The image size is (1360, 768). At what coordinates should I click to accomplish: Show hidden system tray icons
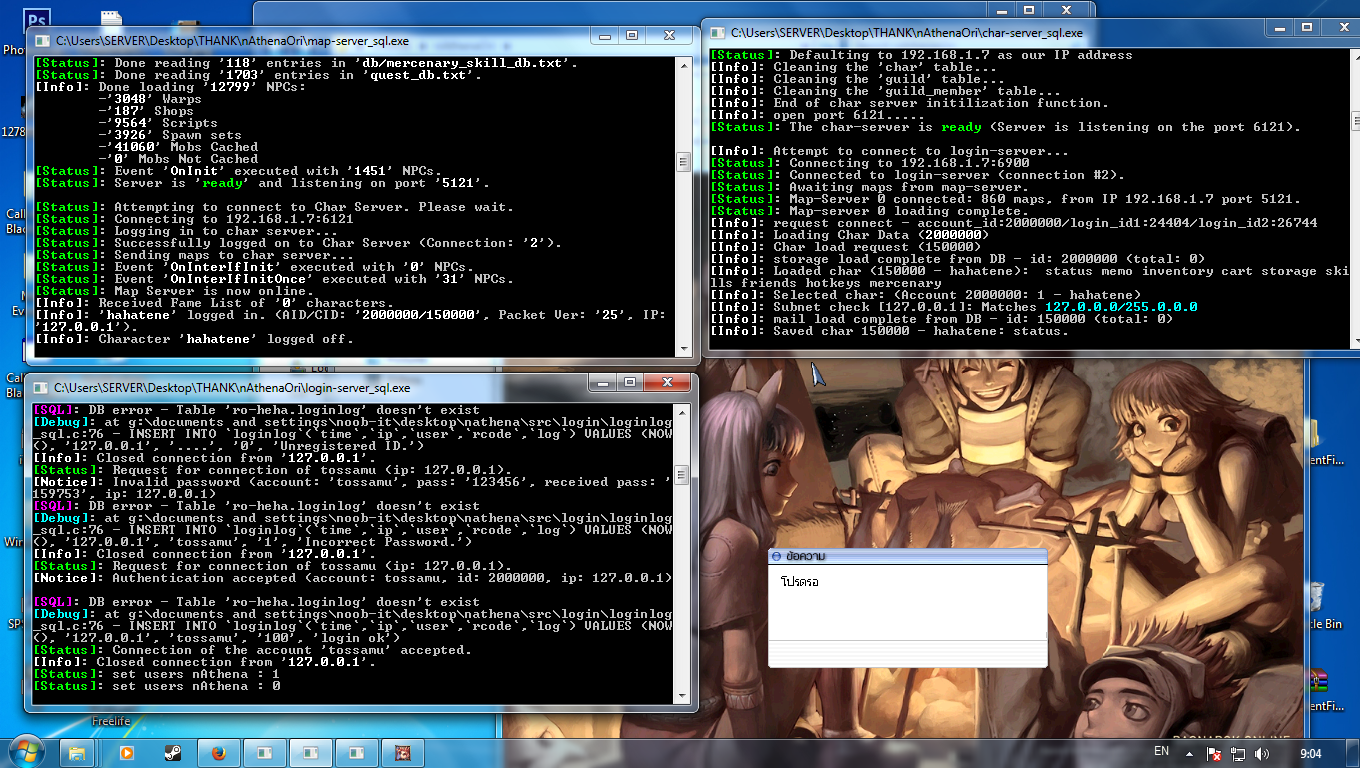1189,753
